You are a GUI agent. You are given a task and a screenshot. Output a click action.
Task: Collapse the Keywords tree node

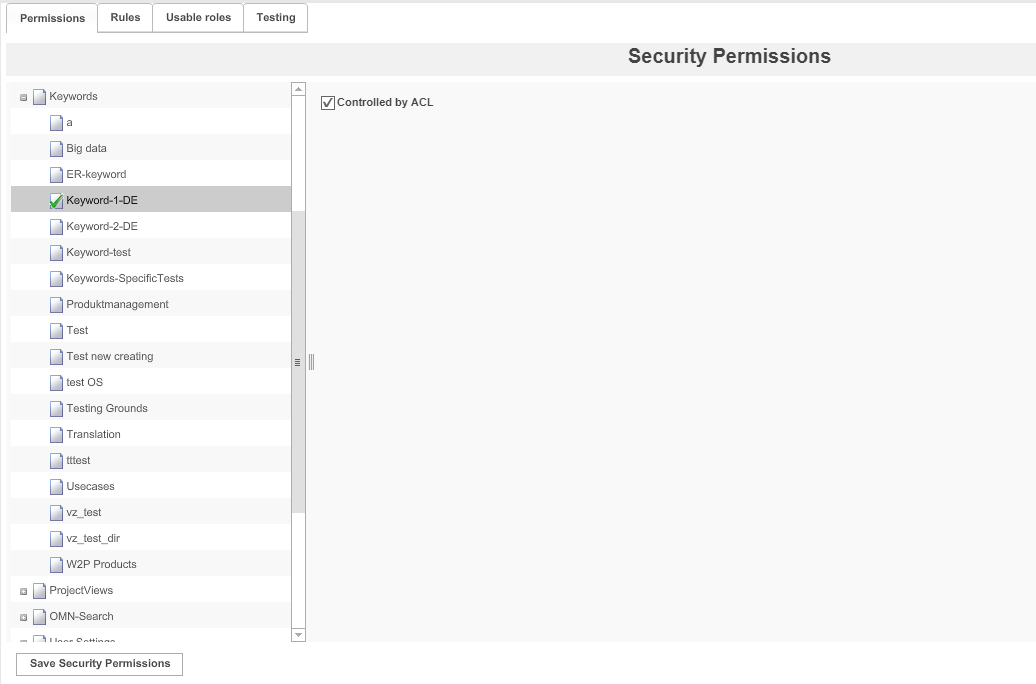[21, 96]
